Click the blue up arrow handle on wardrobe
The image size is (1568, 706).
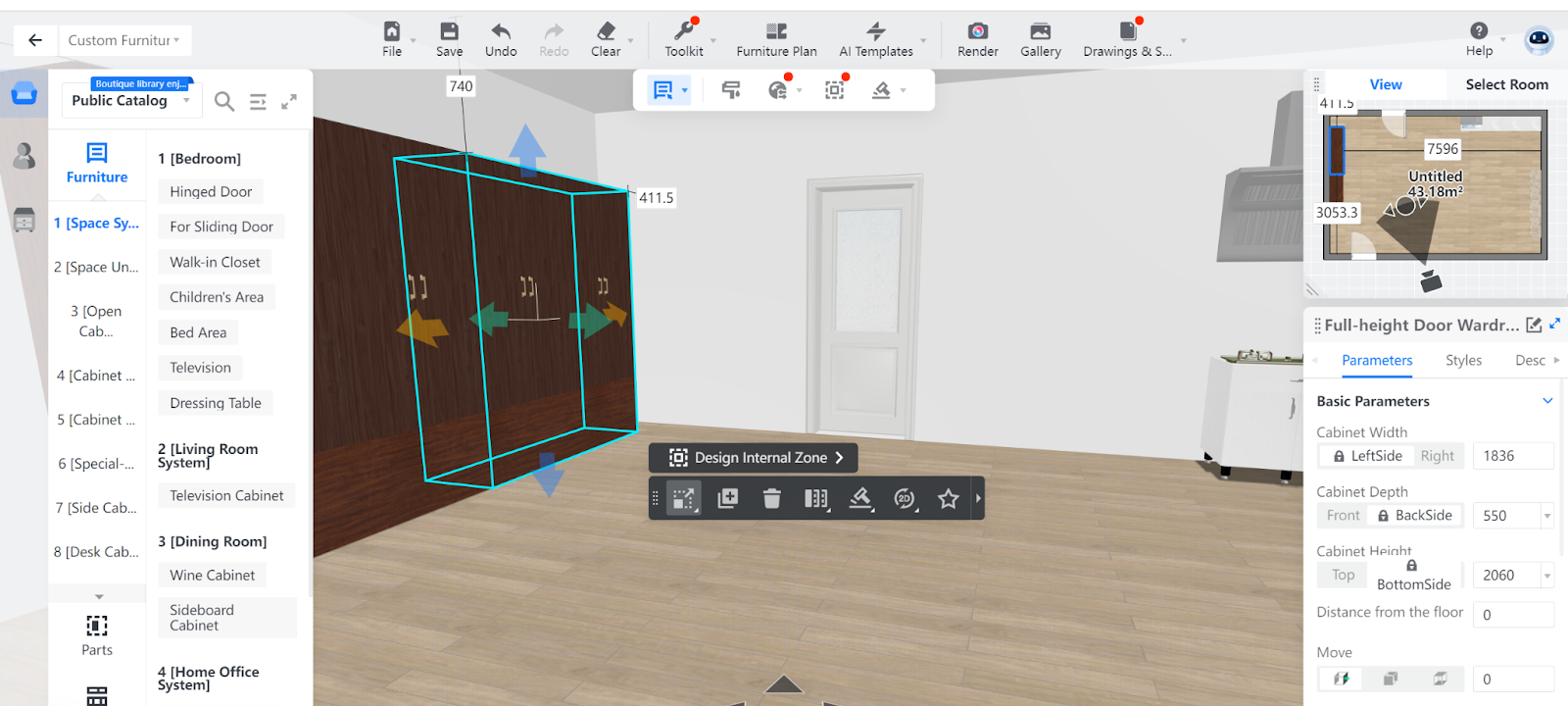coord(527,147)
